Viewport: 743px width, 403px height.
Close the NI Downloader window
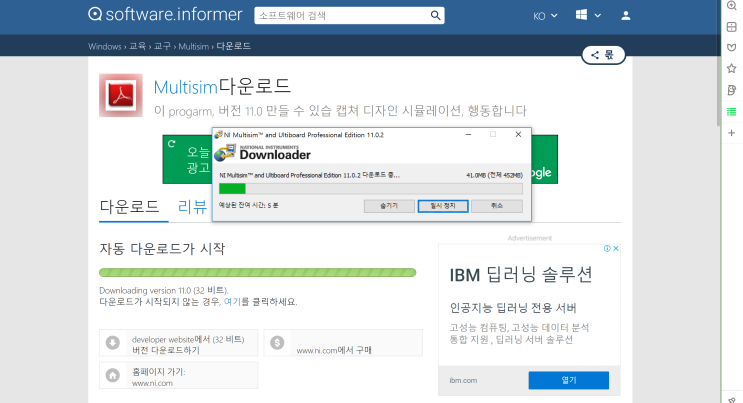518,135
